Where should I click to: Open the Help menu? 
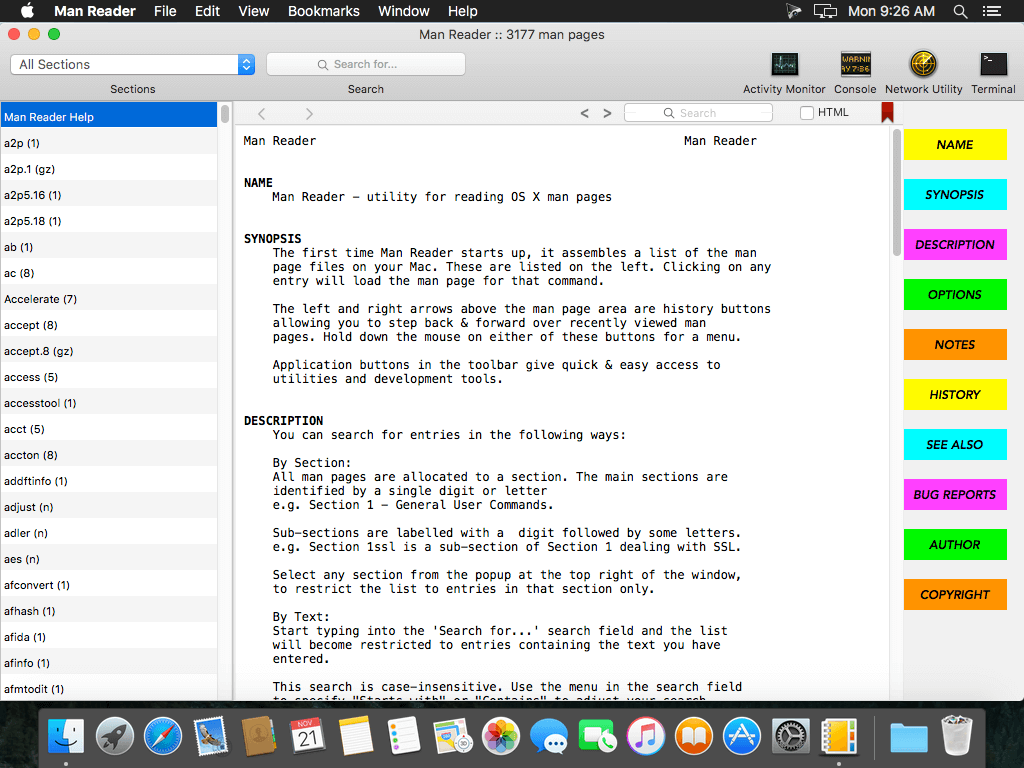coord(462,11)
